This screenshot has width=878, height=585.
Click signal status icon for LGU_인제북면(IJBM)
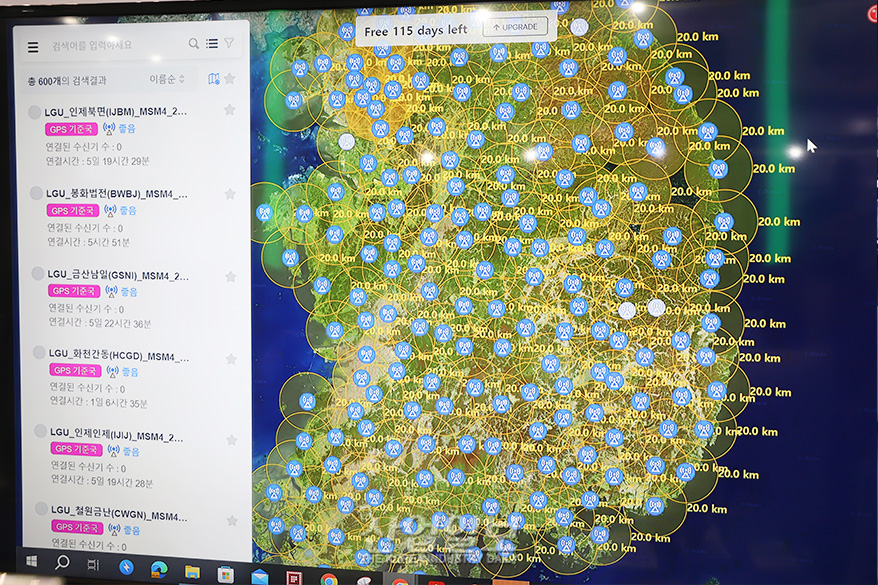tap(110, 128)
